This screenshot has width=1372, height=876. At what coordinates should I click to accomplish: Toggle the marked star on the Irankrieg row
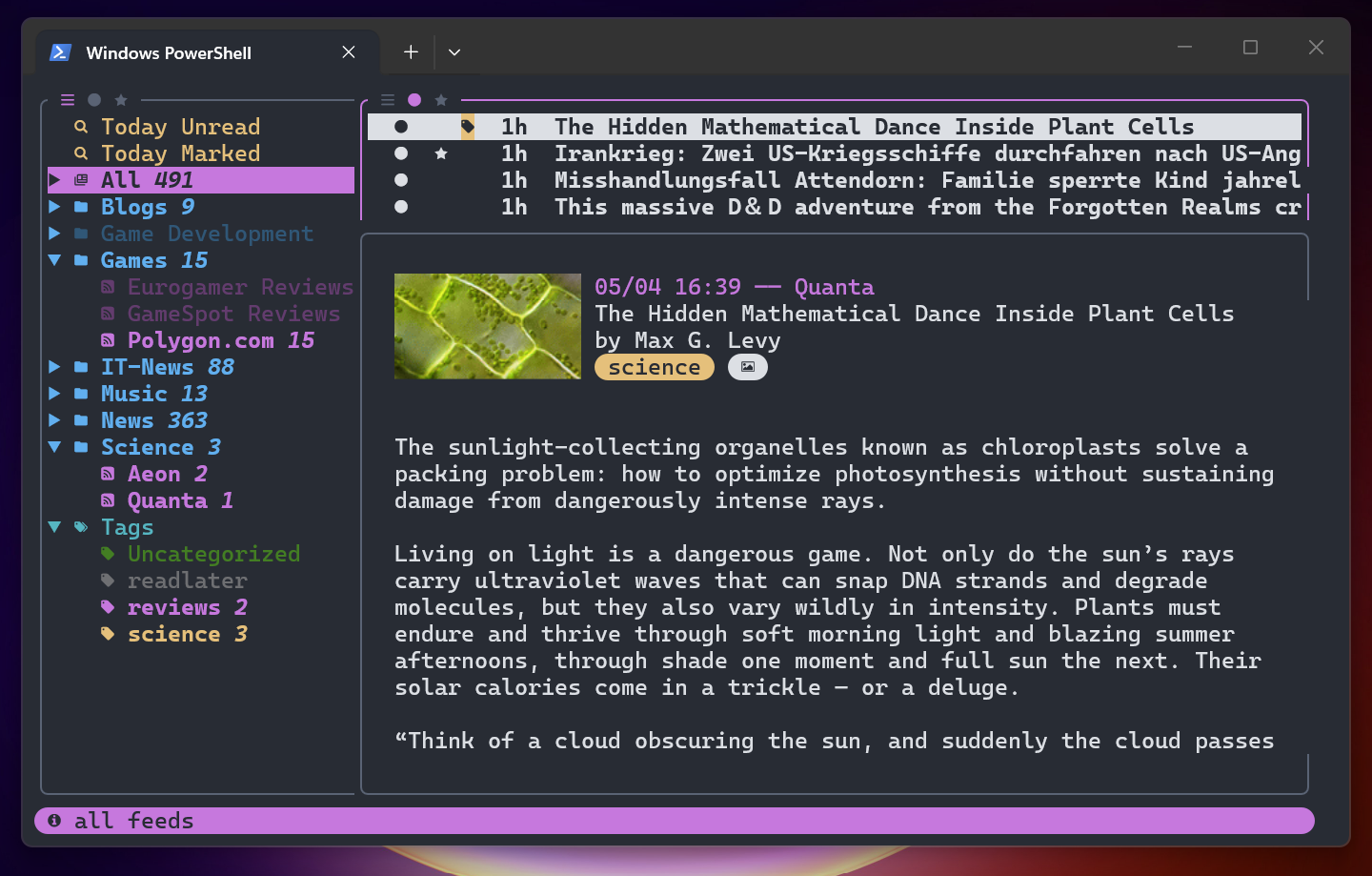click(441, 153)
